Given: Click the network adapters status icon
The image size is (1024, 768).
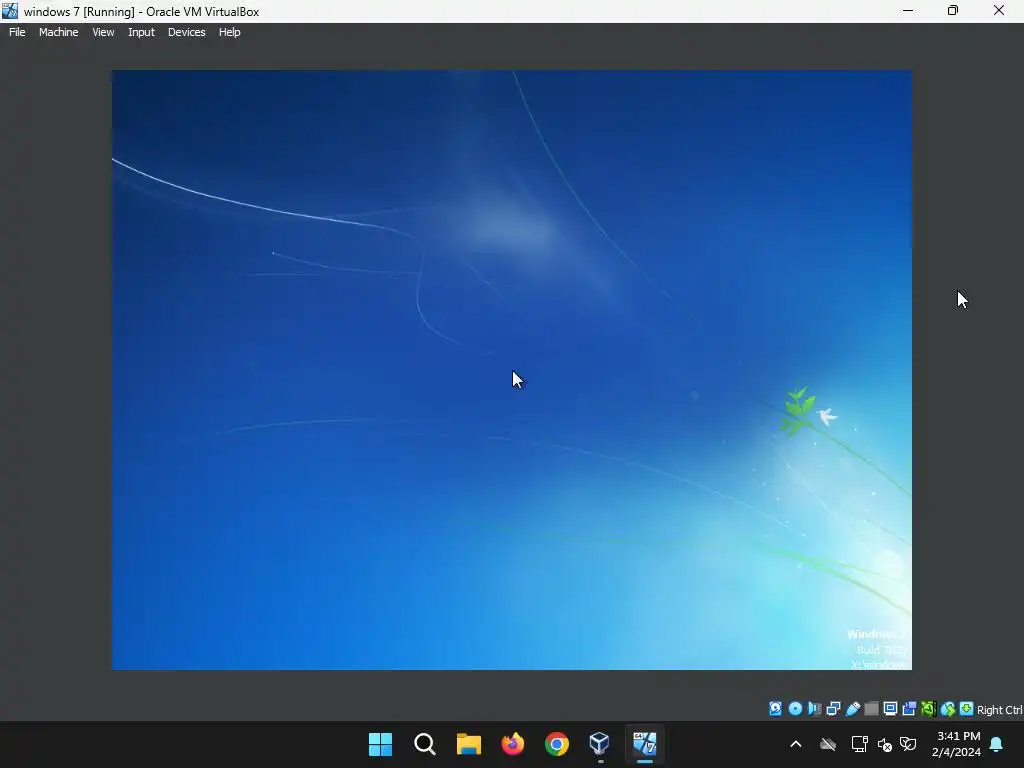Looking at the screenshot, I should pos(833,709).
